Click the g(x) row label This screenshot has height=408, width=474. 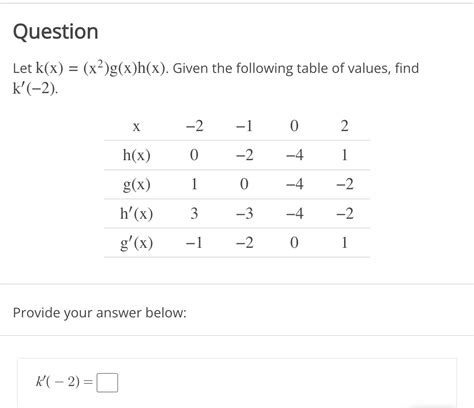click(137, 185)
